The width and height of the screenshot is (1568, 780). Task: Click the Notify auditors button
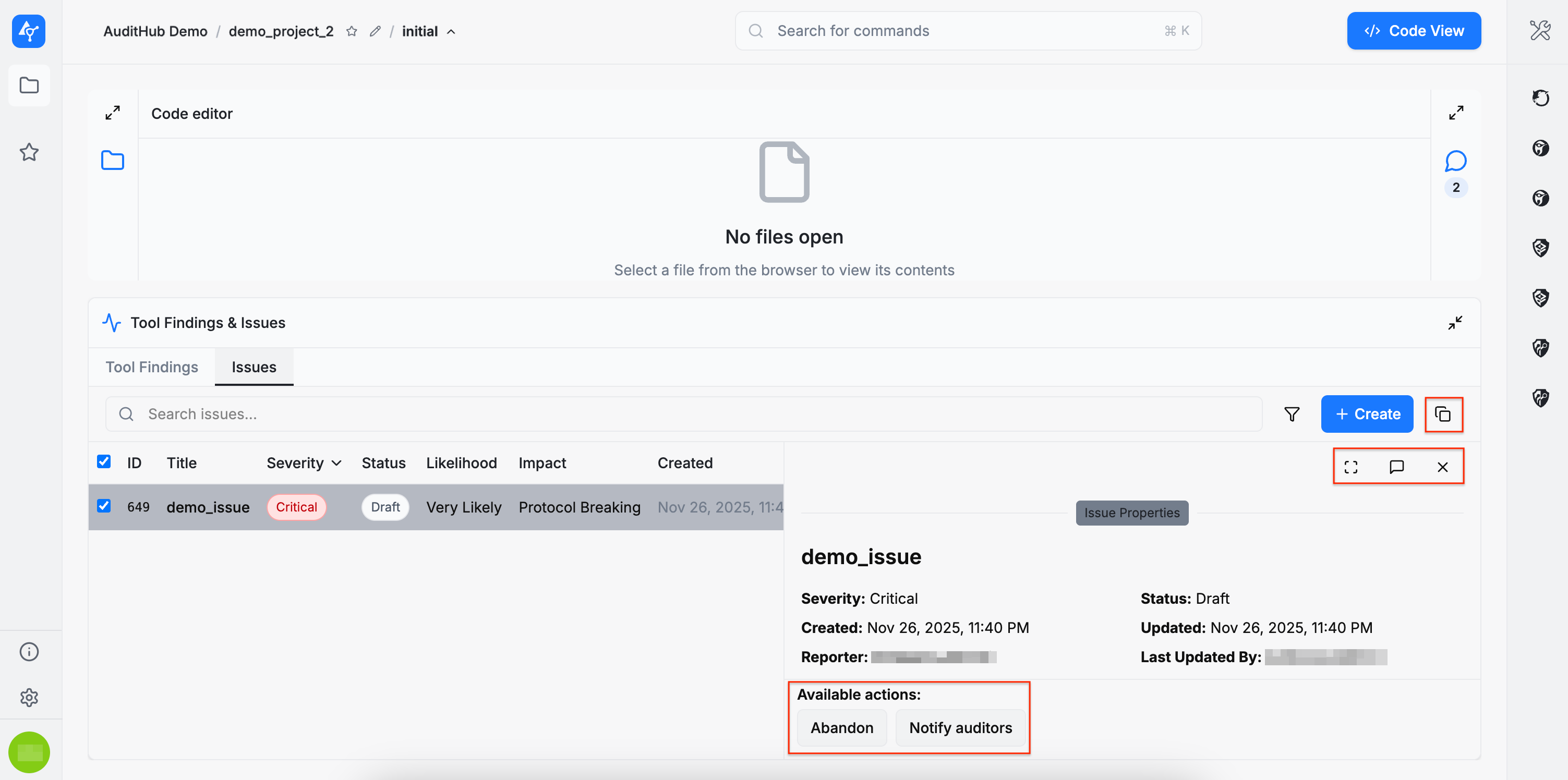(x=960, y=727)
